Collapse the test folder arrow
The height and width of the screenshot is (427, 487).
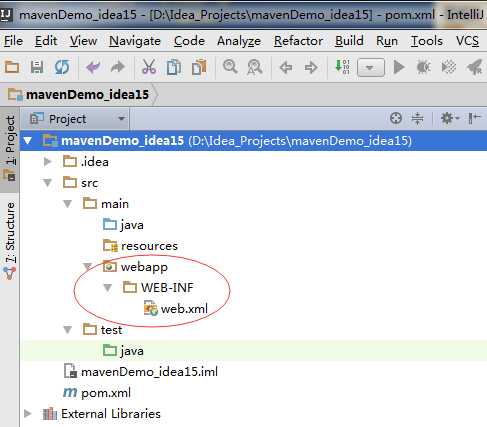(68, 330)
